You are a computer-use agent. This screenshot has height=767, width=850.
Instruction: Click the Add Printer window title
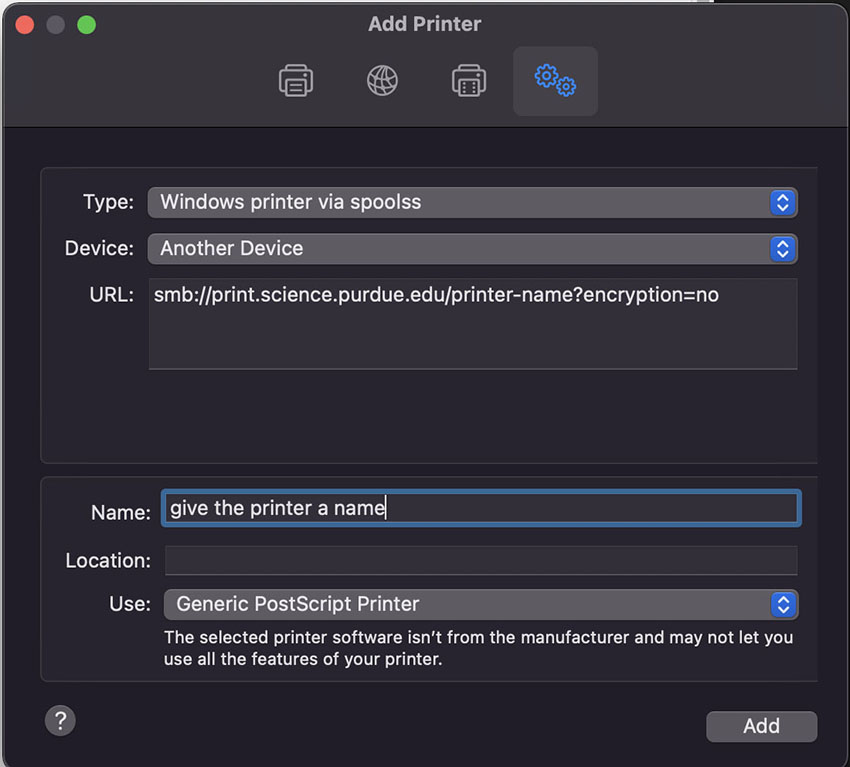tap(424, 24)
